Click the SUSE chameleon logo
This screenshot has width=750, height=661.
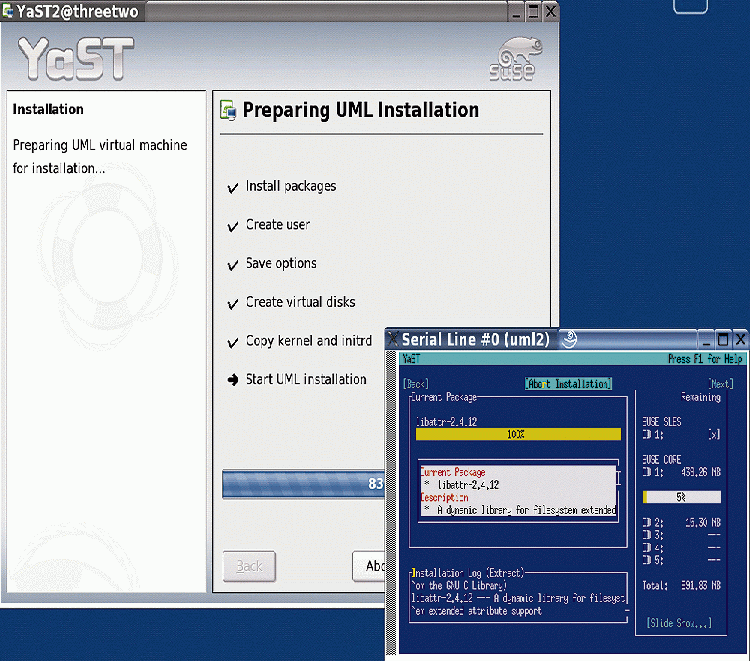[x=516, y=58]
